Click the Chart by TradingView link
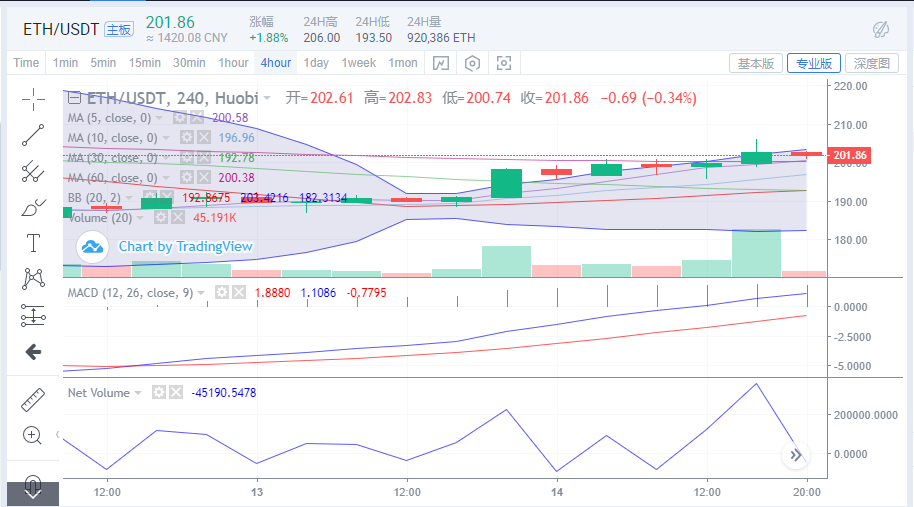The width and height of the screenshot is (914, 507). (x=185, y=247)
